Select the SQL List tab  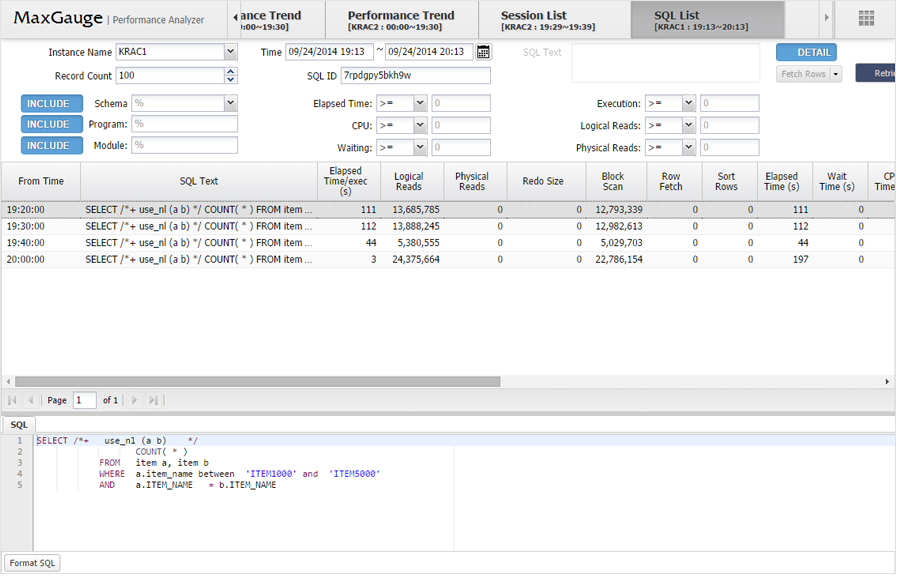(707, 20)
